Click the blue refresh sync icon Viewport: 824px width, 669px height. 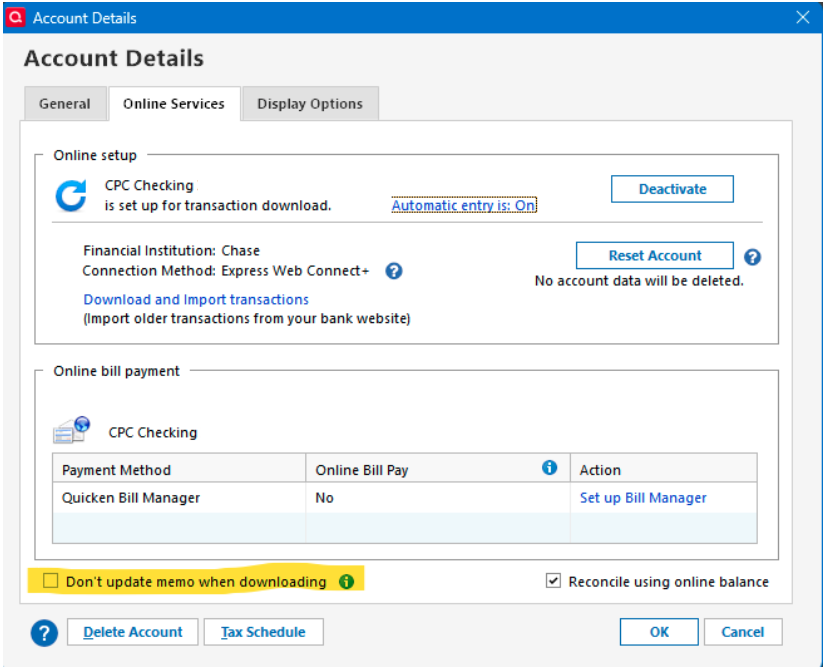(70, 195)
